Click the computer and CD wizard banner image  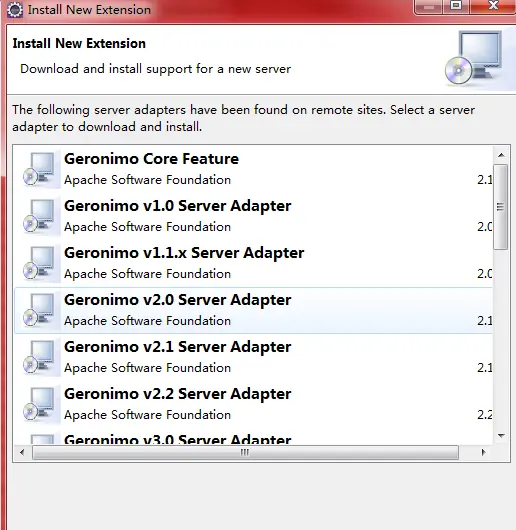[476, 58]
